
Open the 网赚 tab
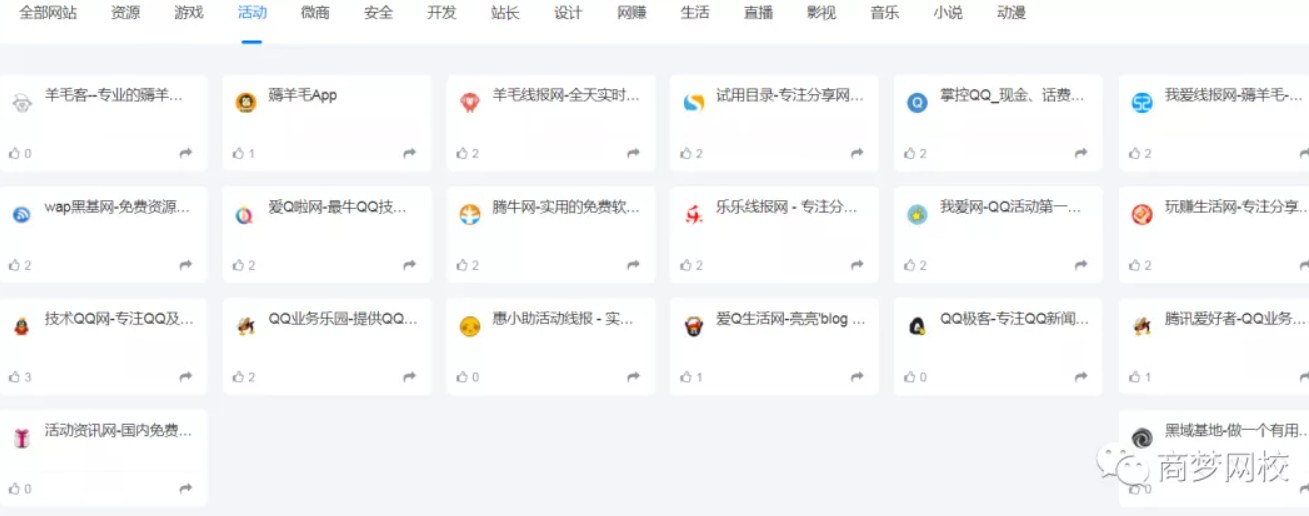point(632,13)
